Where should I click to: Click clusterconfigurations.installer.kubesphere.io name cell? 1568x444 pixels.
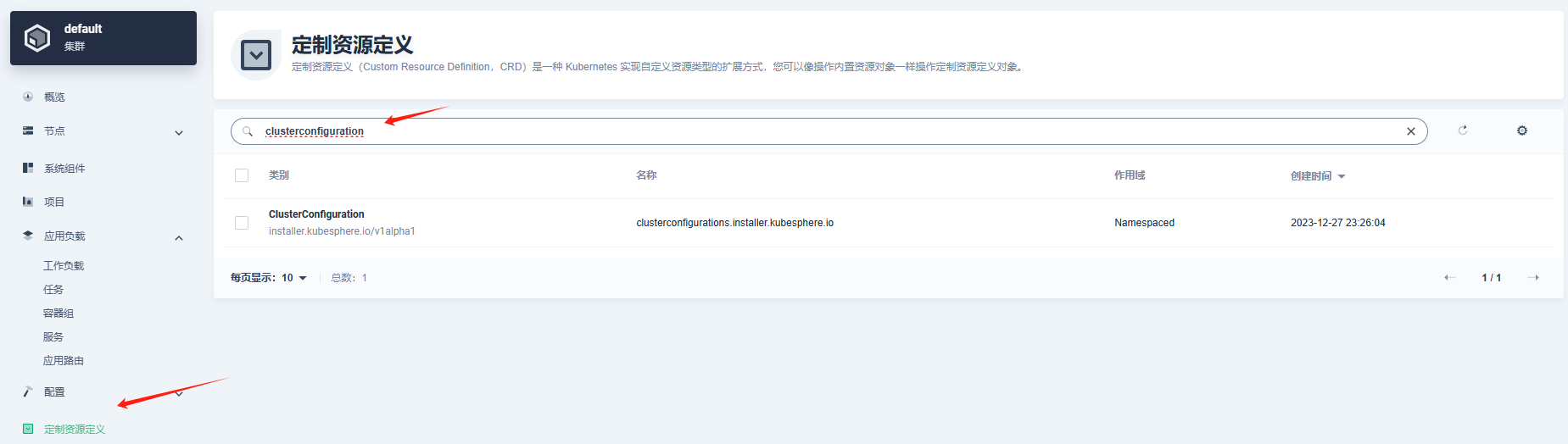click(x=734, y=223)
